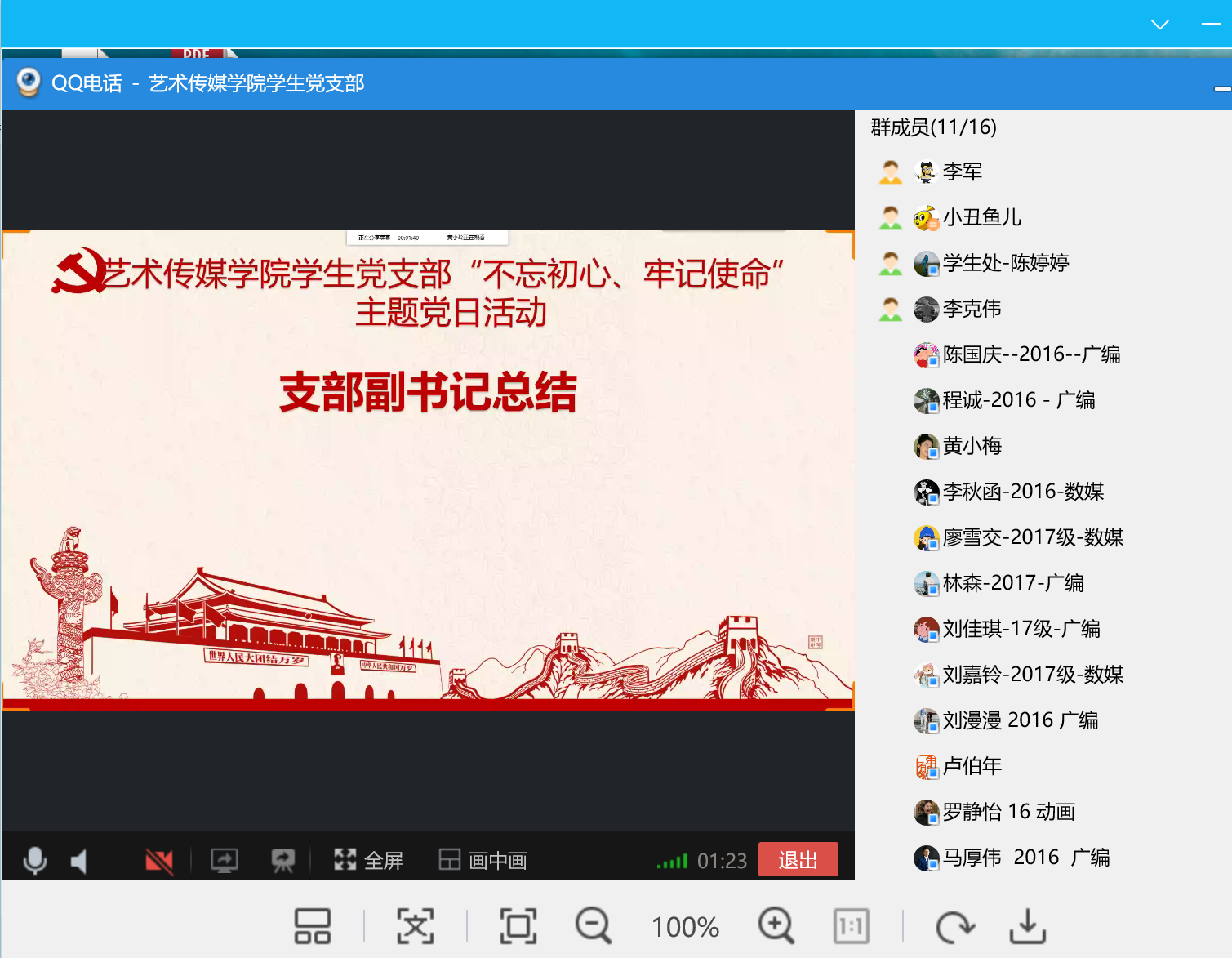Zoom out with the minus magnifier
This screenshot has height=958, width=1232.
pos(593,926)
